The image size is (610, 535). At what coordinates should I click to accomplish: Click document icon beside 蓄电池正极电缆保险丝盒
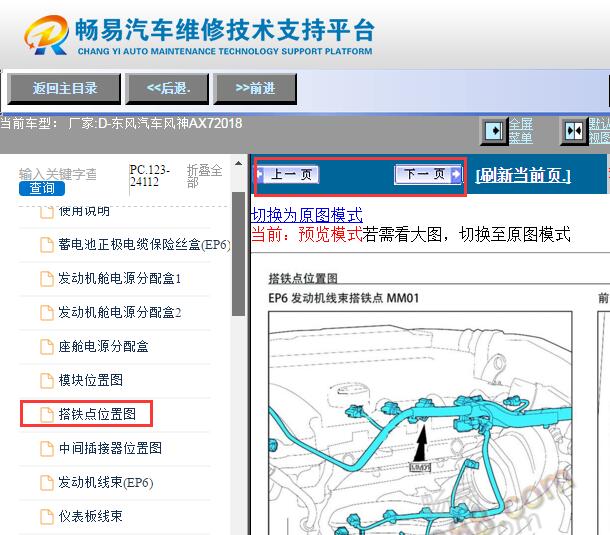(47, 245)
